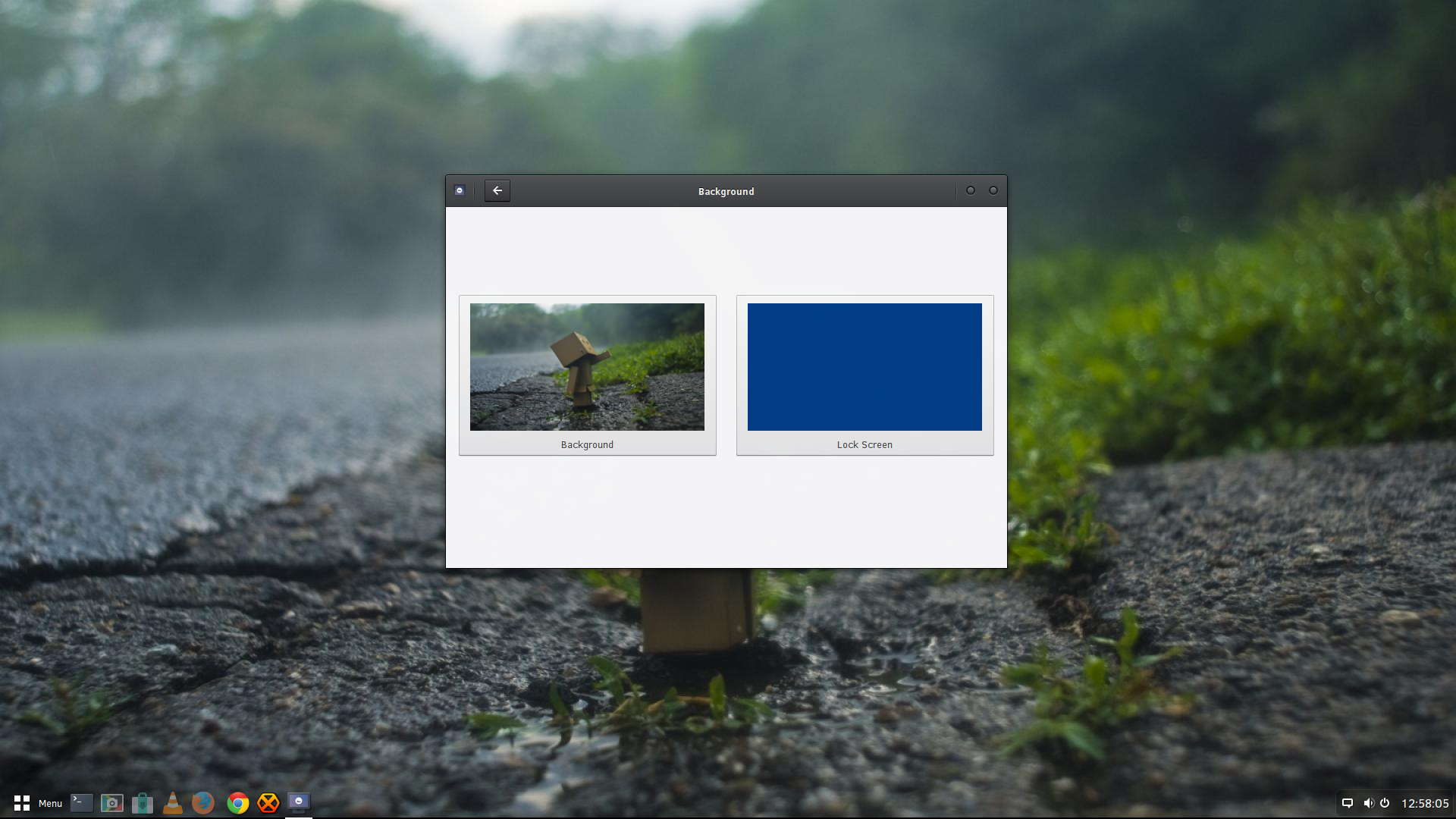The image size is (1456, 819).
Task: Close the Background window
Action: click(x=993, y=191)
